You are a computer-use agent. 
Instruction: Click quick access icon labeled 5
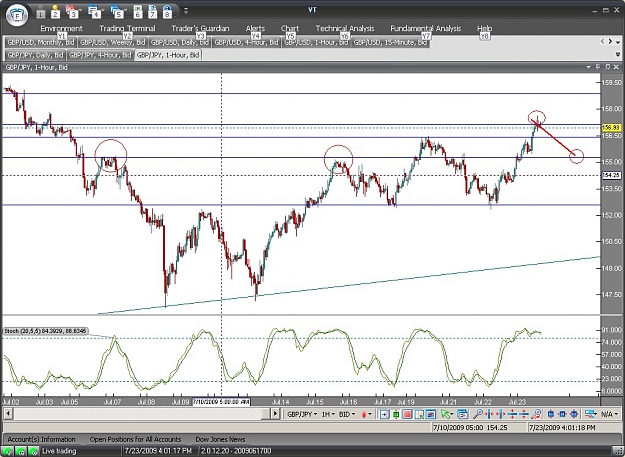tap(117, 13)
